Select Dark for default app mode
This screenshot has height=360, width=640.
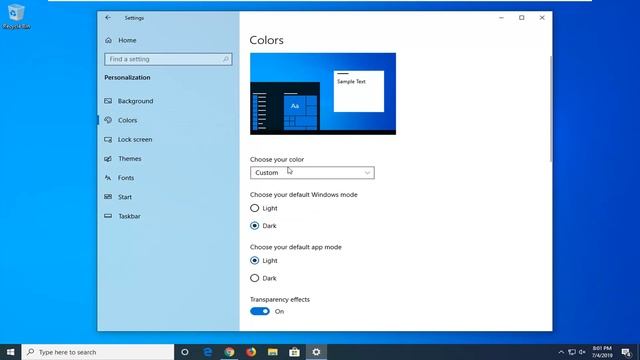(255, 278)
